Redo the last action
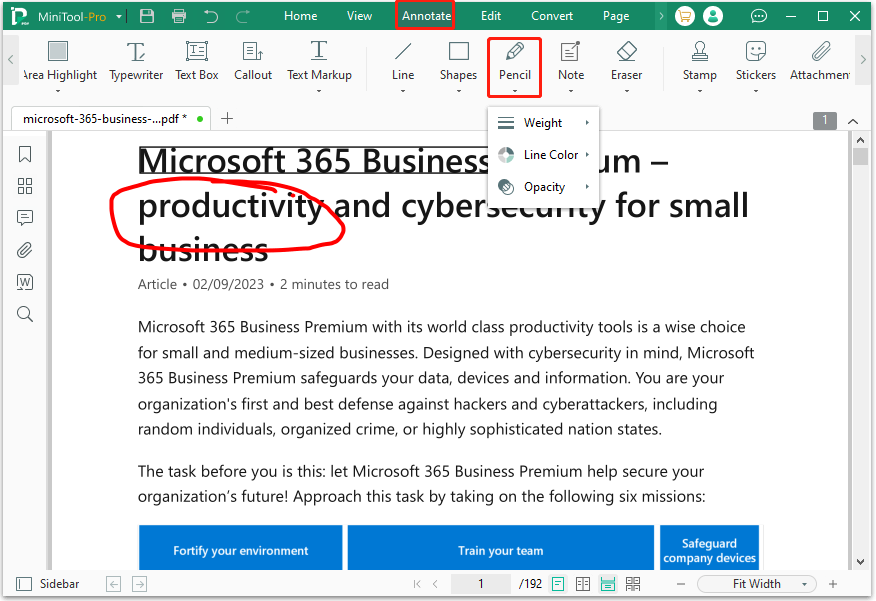 (x=242, y=16)
